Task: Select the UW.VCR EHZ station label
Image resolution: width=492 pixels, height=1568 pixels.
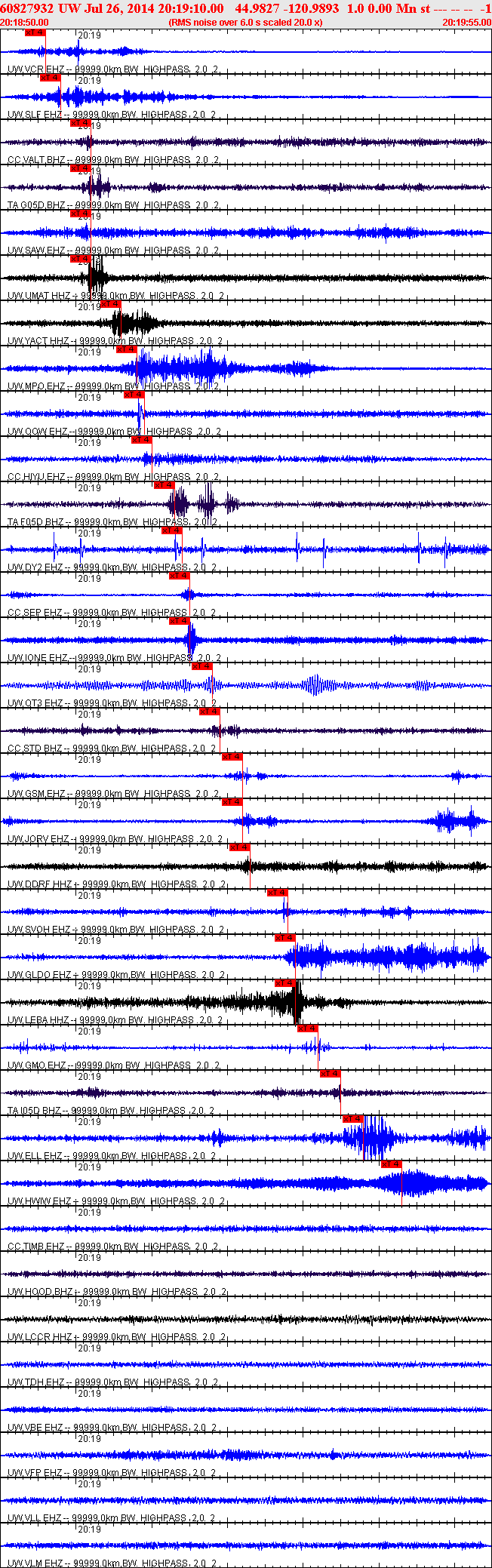Action: point(35,69)
